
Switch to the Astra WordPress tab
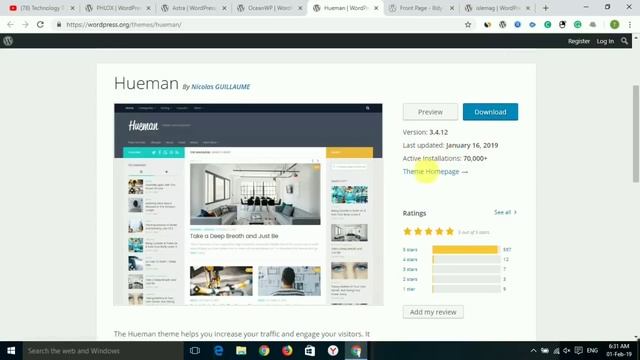point(193,8)
